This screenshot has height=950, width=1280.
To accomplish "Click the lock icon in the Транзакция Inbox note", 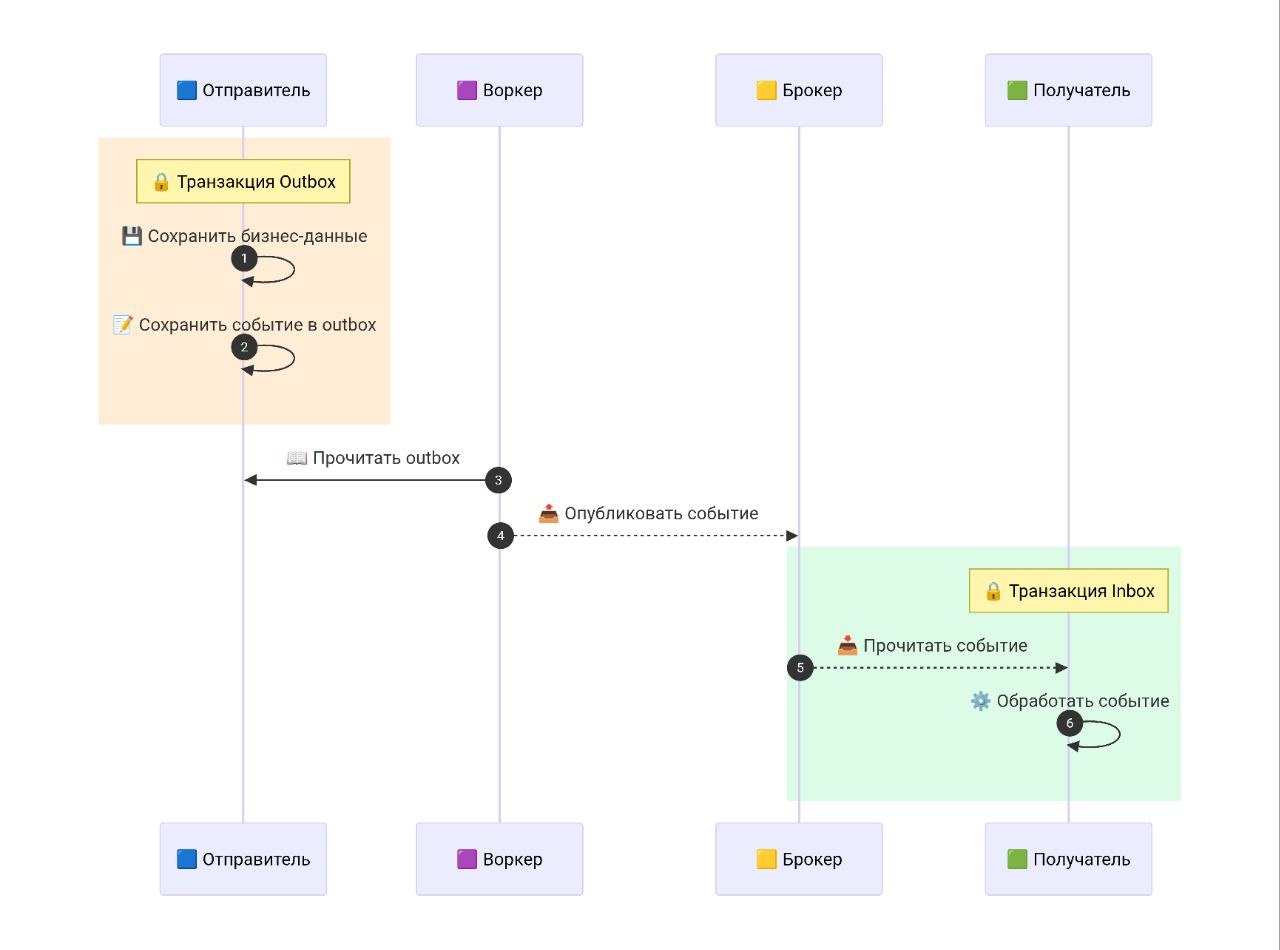I will pyautogui.click(x=993, y=591).
